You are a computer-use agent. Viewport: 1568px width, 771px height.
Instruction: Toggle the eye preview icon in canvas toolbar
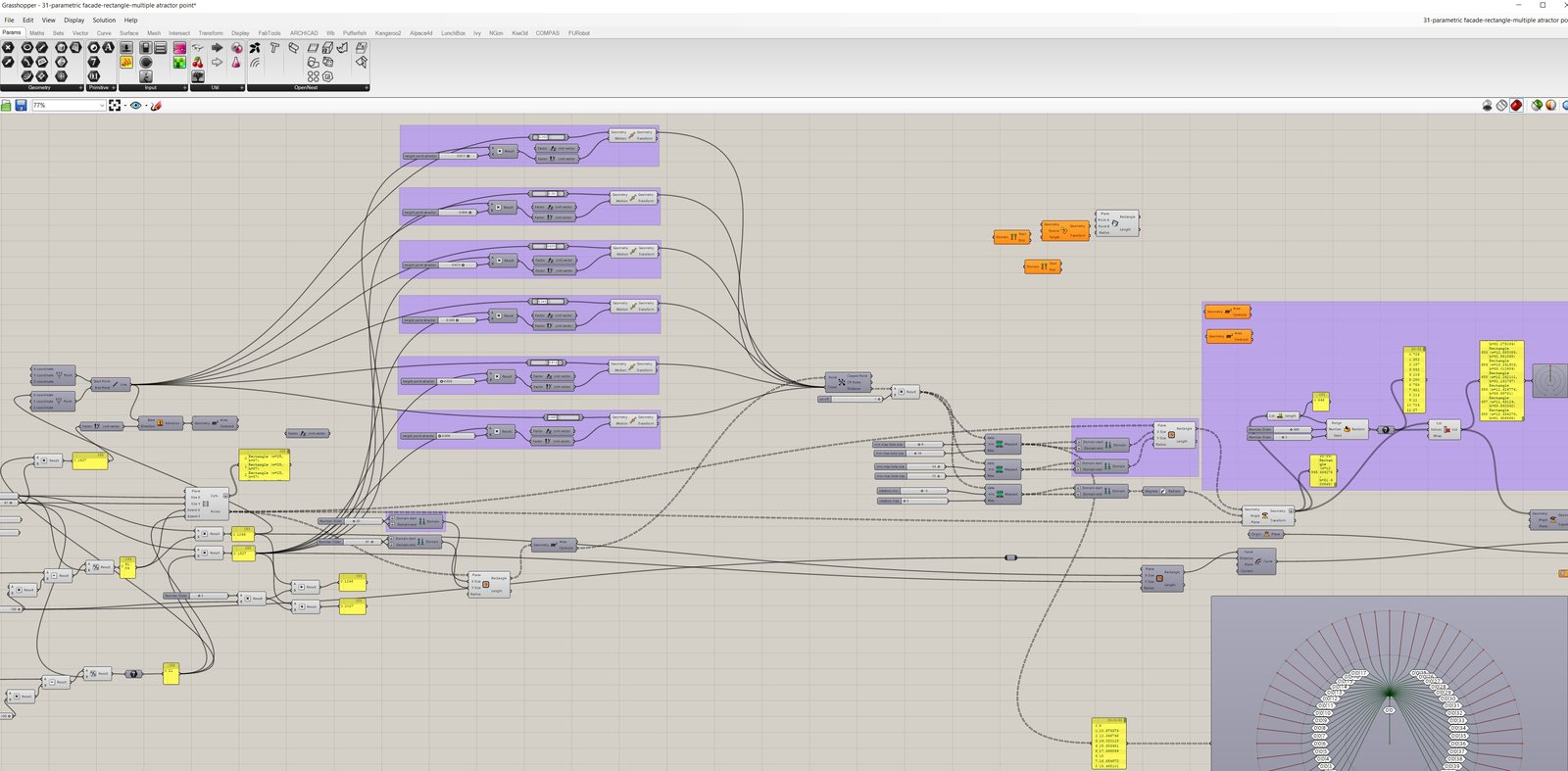pyautogui.click(x=136, y=105)
